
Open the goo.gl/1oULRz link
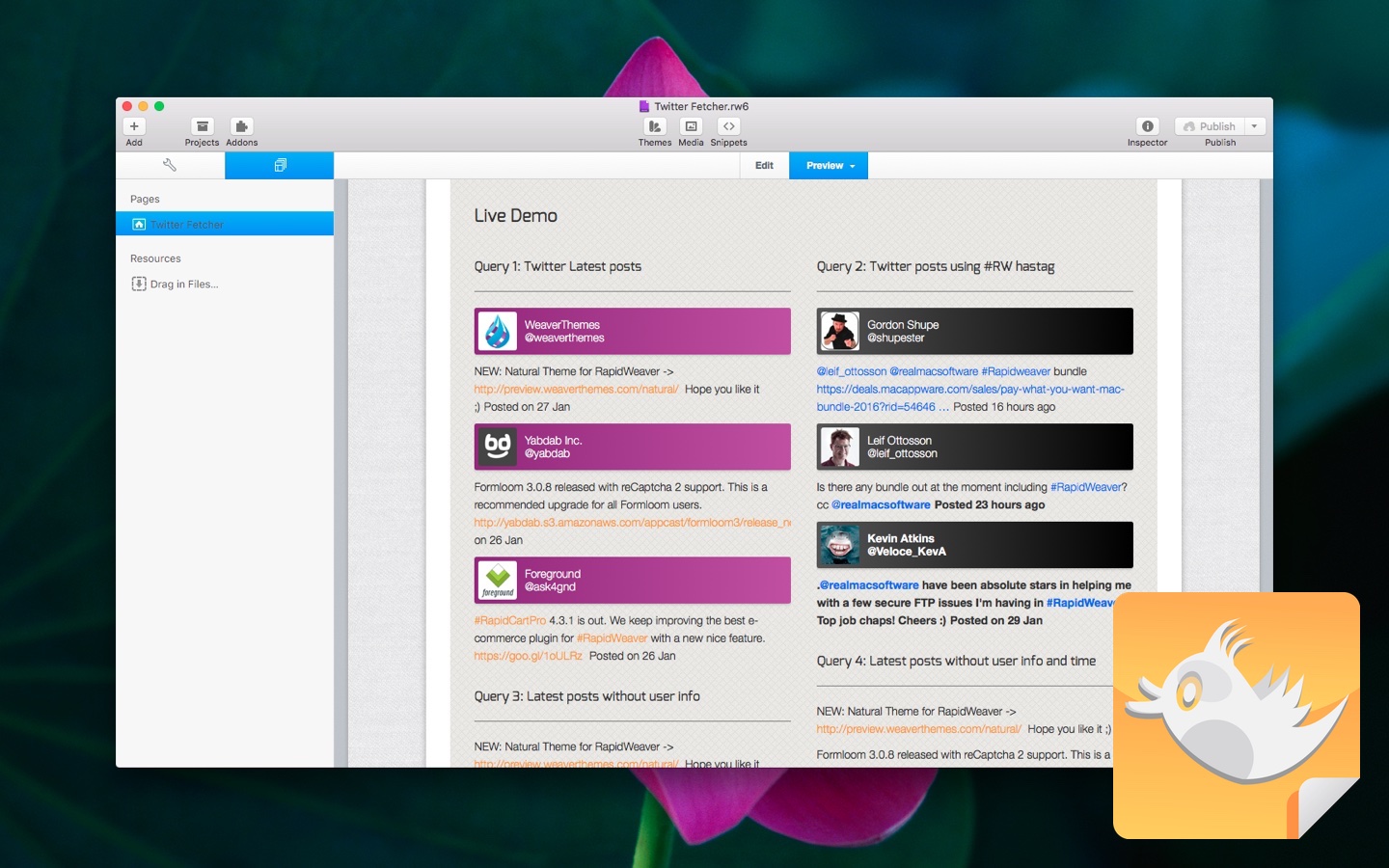coord(528,656)
